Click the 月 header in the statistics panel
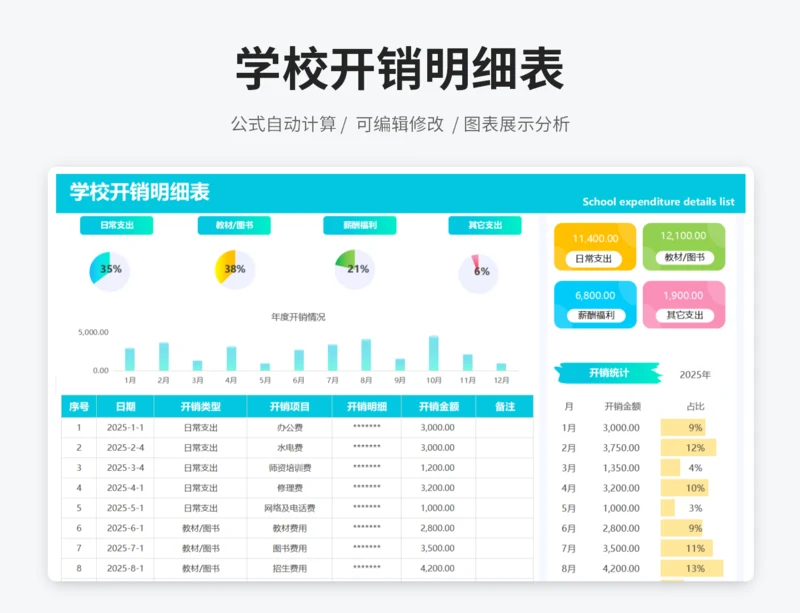 (x=568, y=406)
